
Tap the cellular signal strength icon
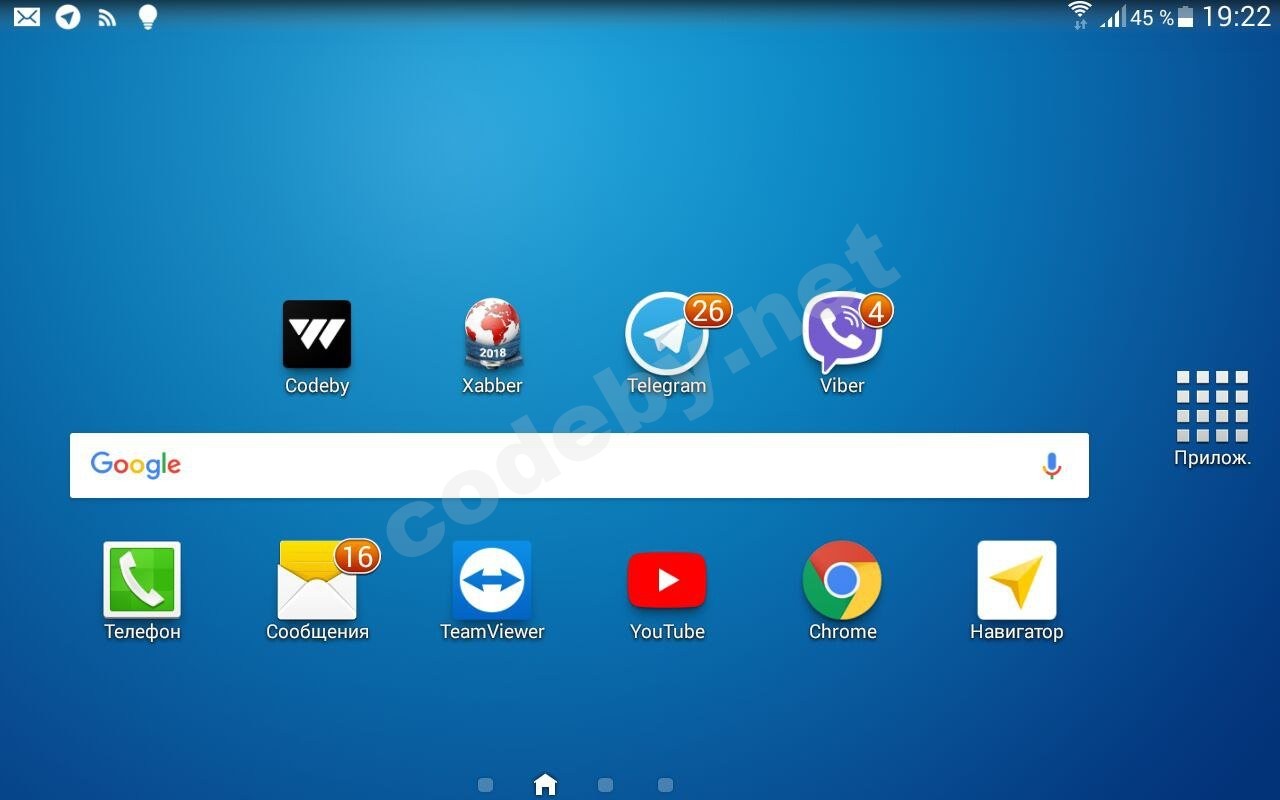tap(1112, 17)
